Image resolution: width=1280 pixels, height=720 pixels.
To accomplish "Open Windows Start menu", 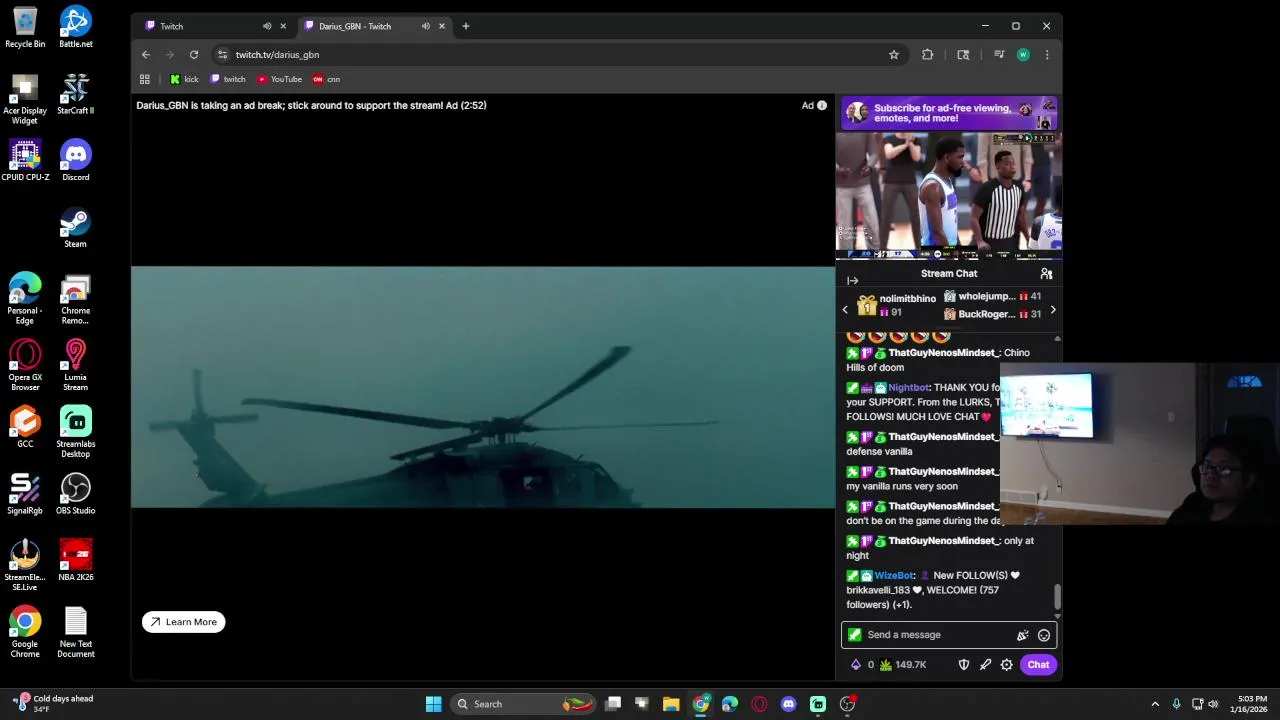I will (x=433, y=704).
